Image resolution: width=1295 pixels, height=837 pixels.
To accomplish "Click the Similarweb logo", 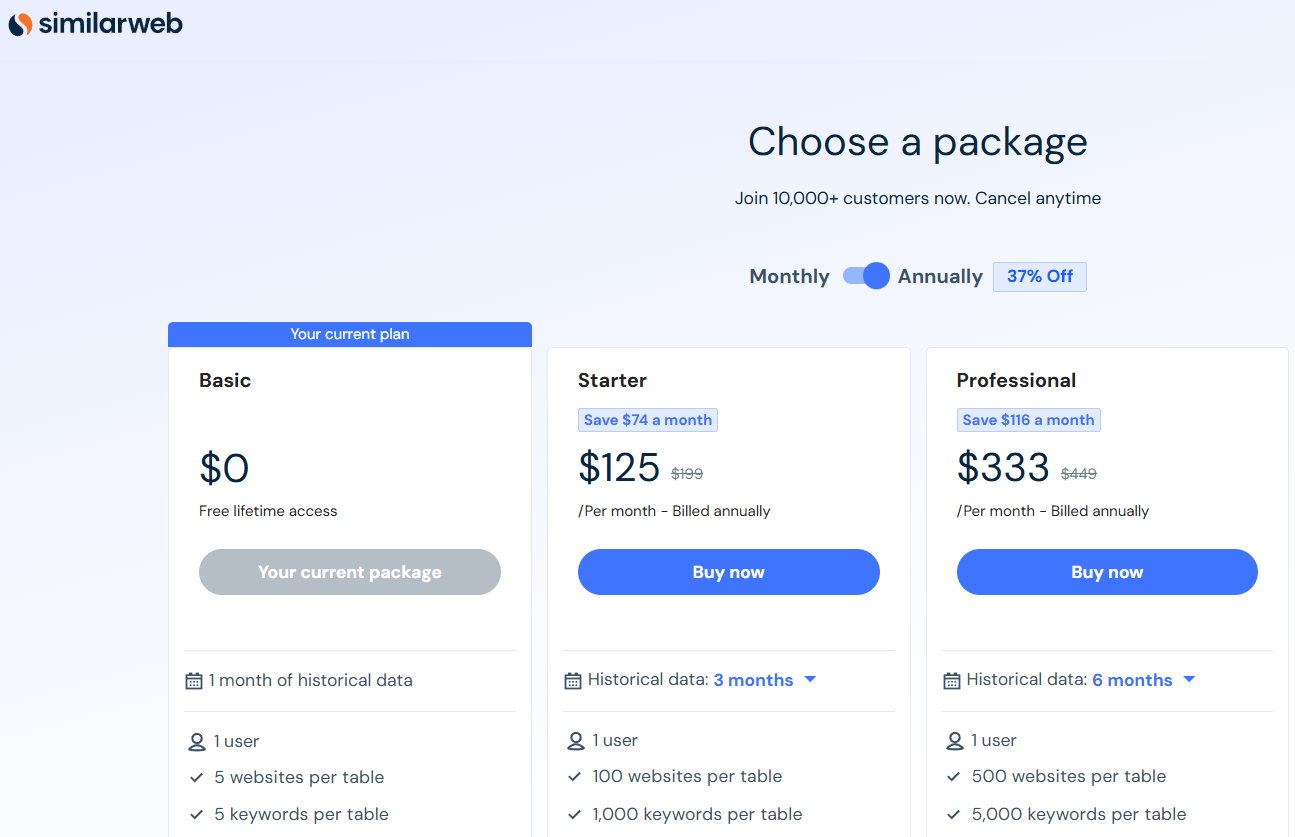I will pos(95,22).
